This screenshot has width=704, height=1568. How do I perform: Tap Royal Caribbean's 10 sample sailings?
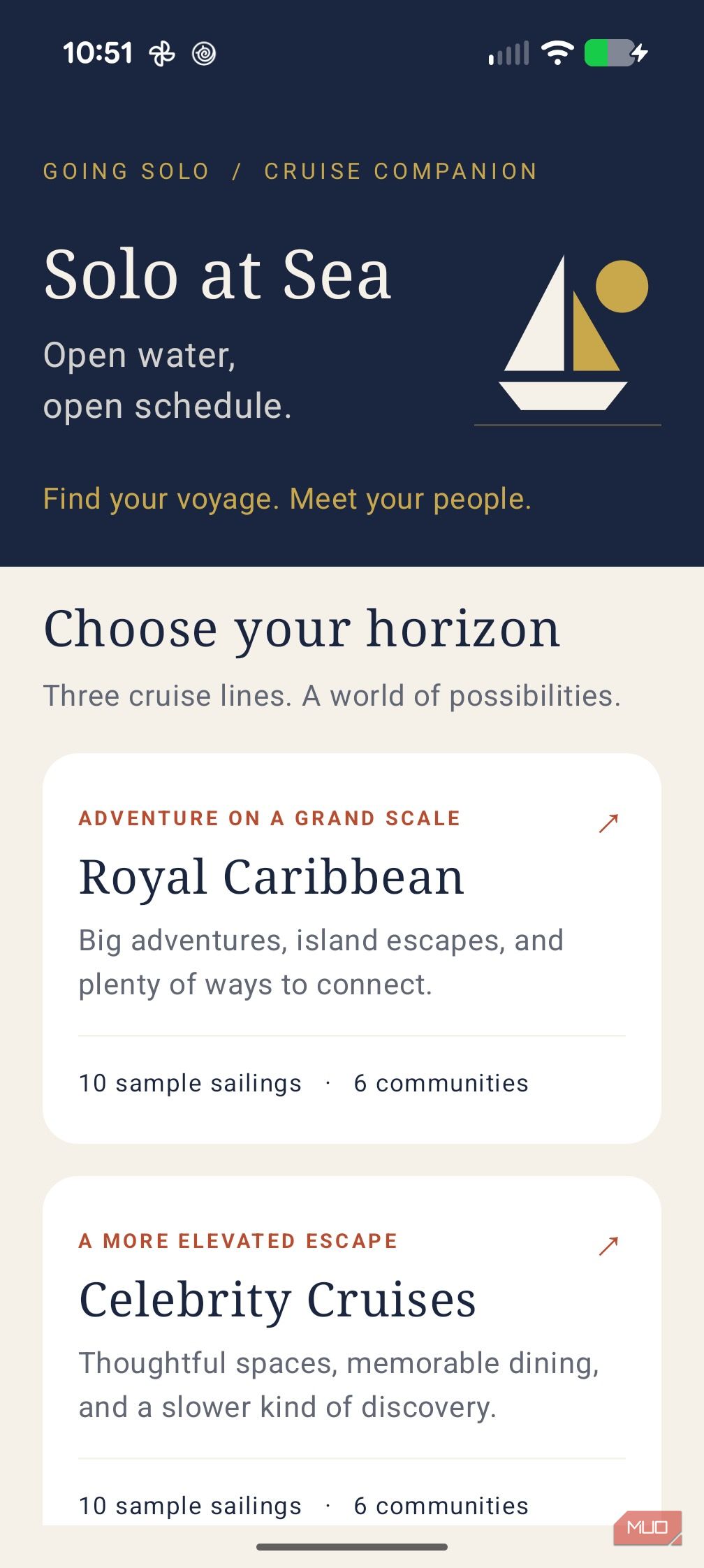pos(190,1083)
